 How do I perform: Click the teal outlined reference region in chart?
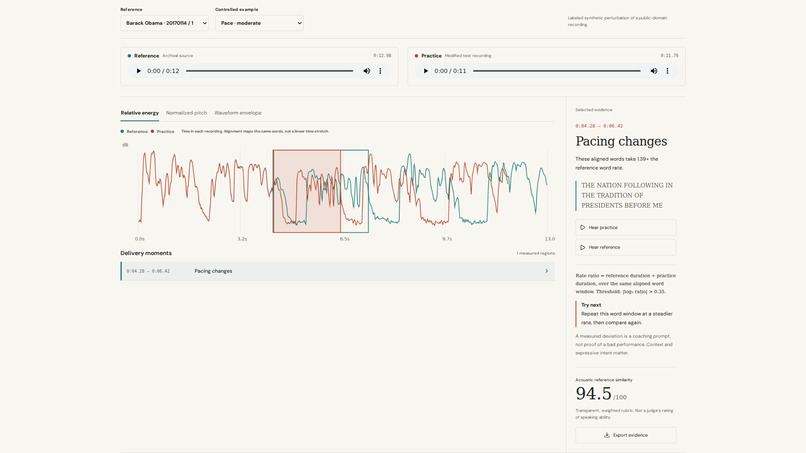click(x=355, y=191)
